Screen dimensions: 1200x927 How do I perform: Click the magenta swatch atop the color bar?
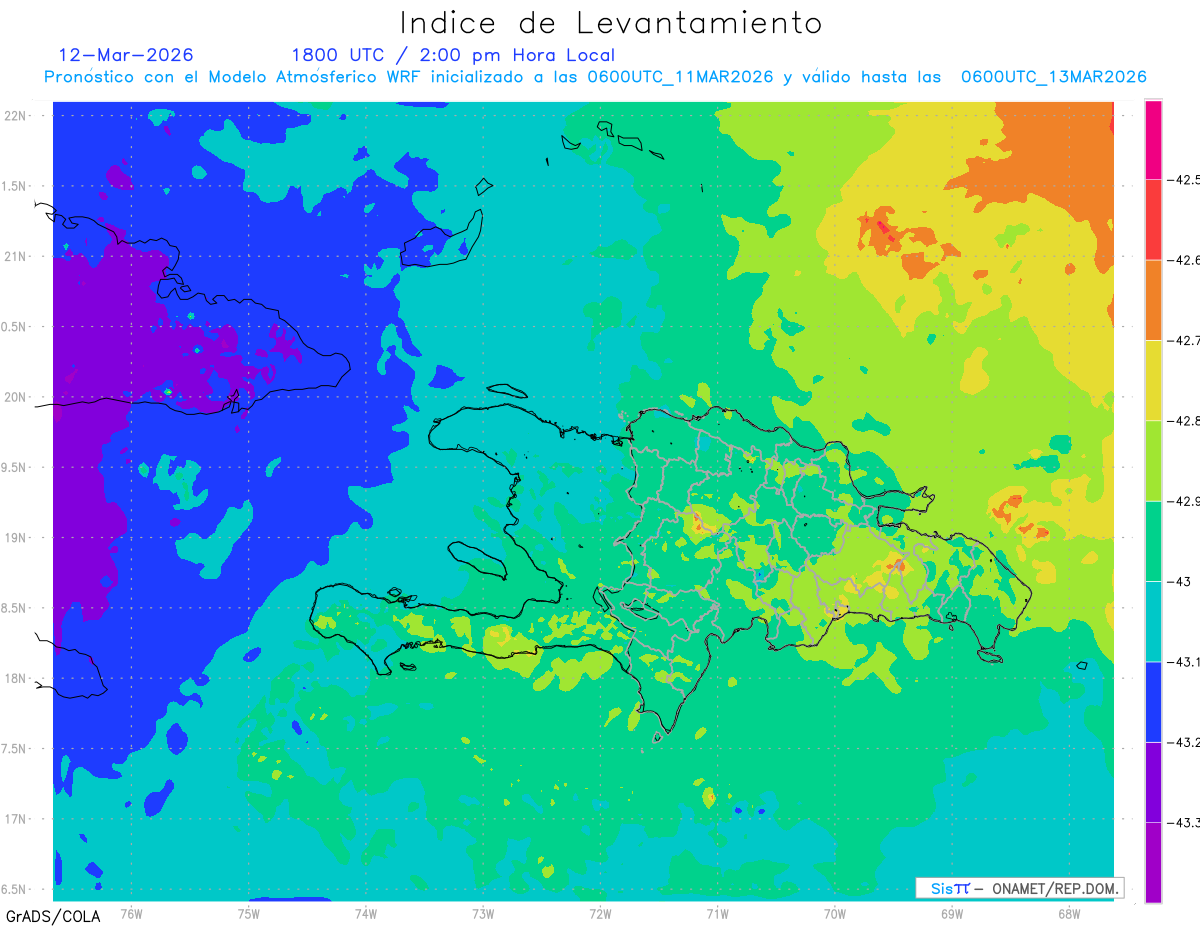[x=1153, y=140]
